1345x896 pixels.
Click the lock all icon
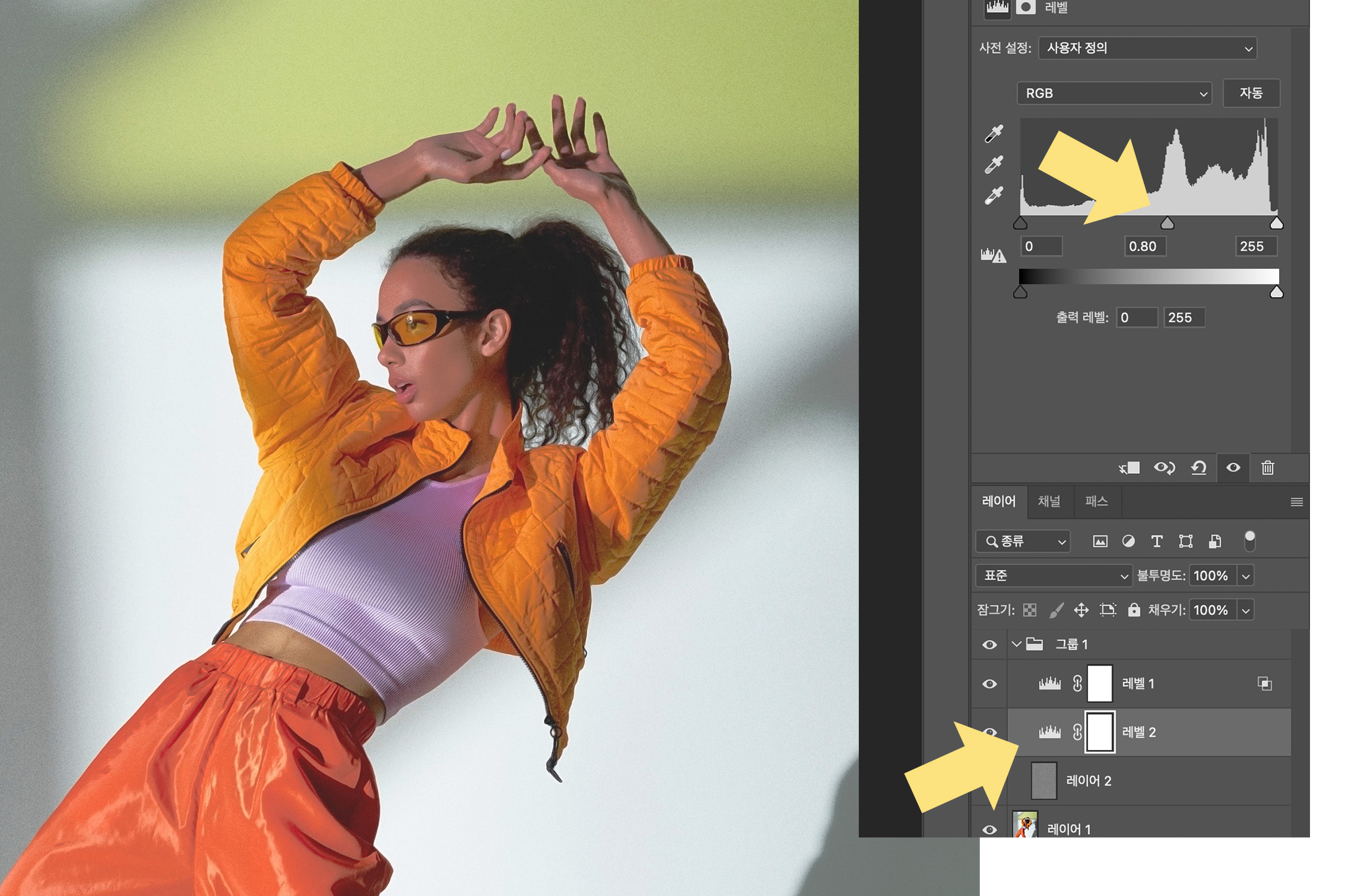tap(1134, 610)
